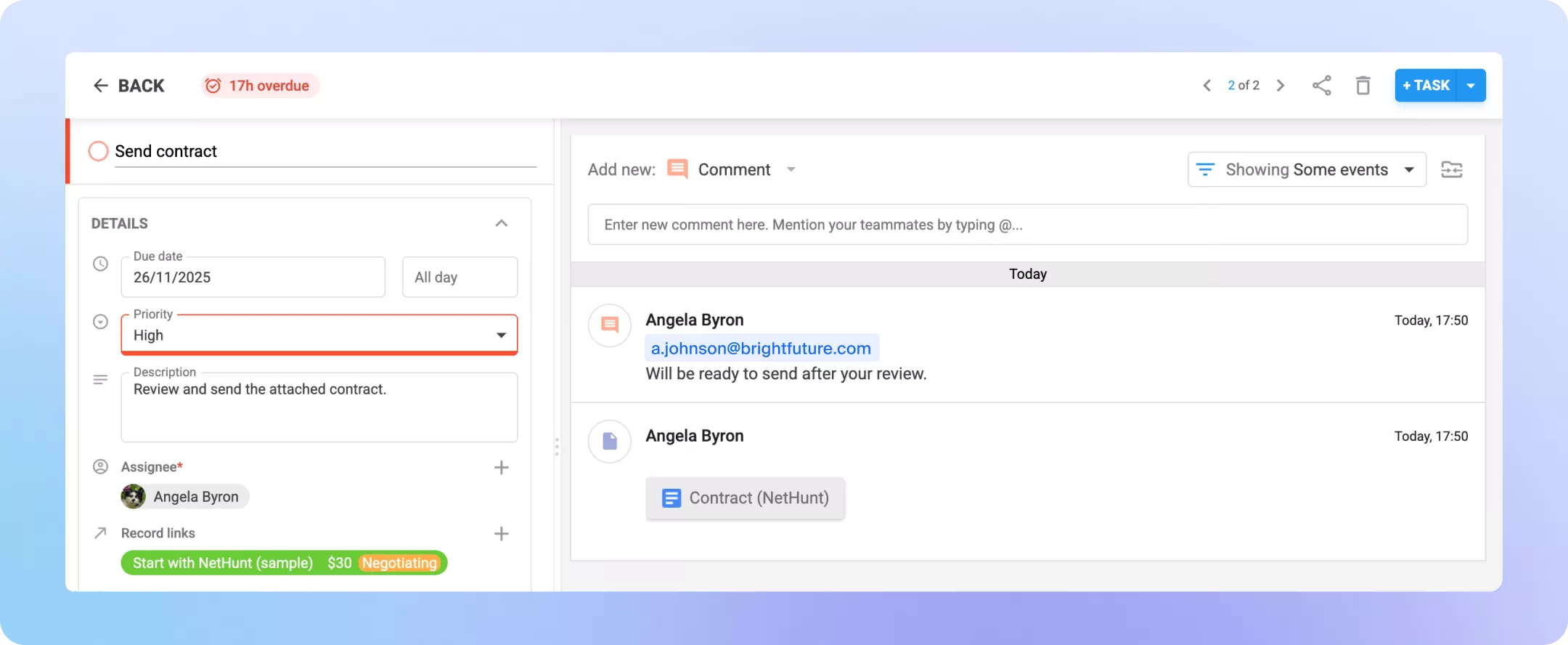Open a.johnson@brightfuture.com email link
Image resolution: width=1568 pixels, height=645 pixels.
point(760,349)
